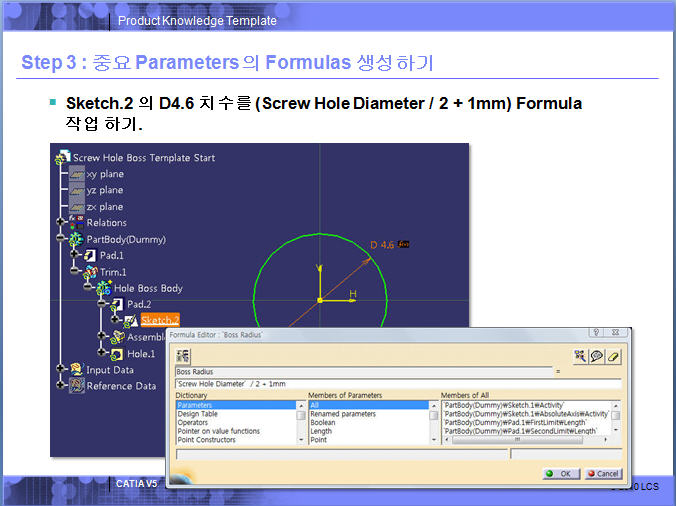Expand the Relations tree node

[60, 223]
